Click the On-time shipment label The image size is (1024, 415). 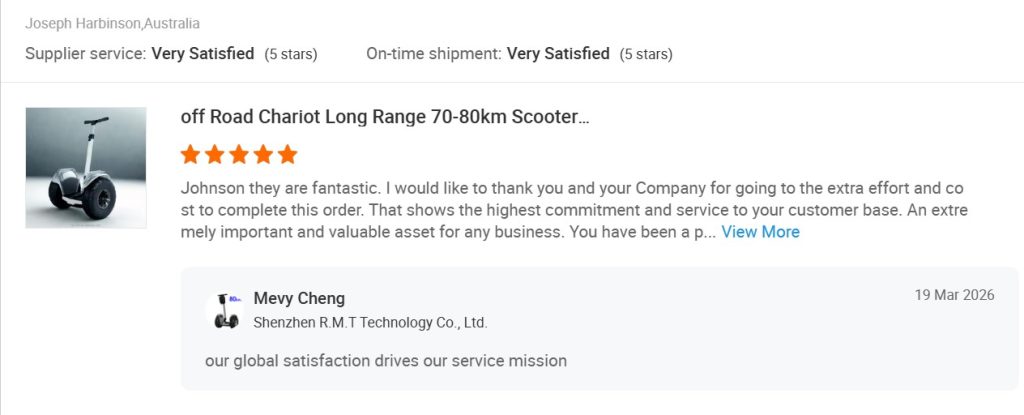click(434, 54)
